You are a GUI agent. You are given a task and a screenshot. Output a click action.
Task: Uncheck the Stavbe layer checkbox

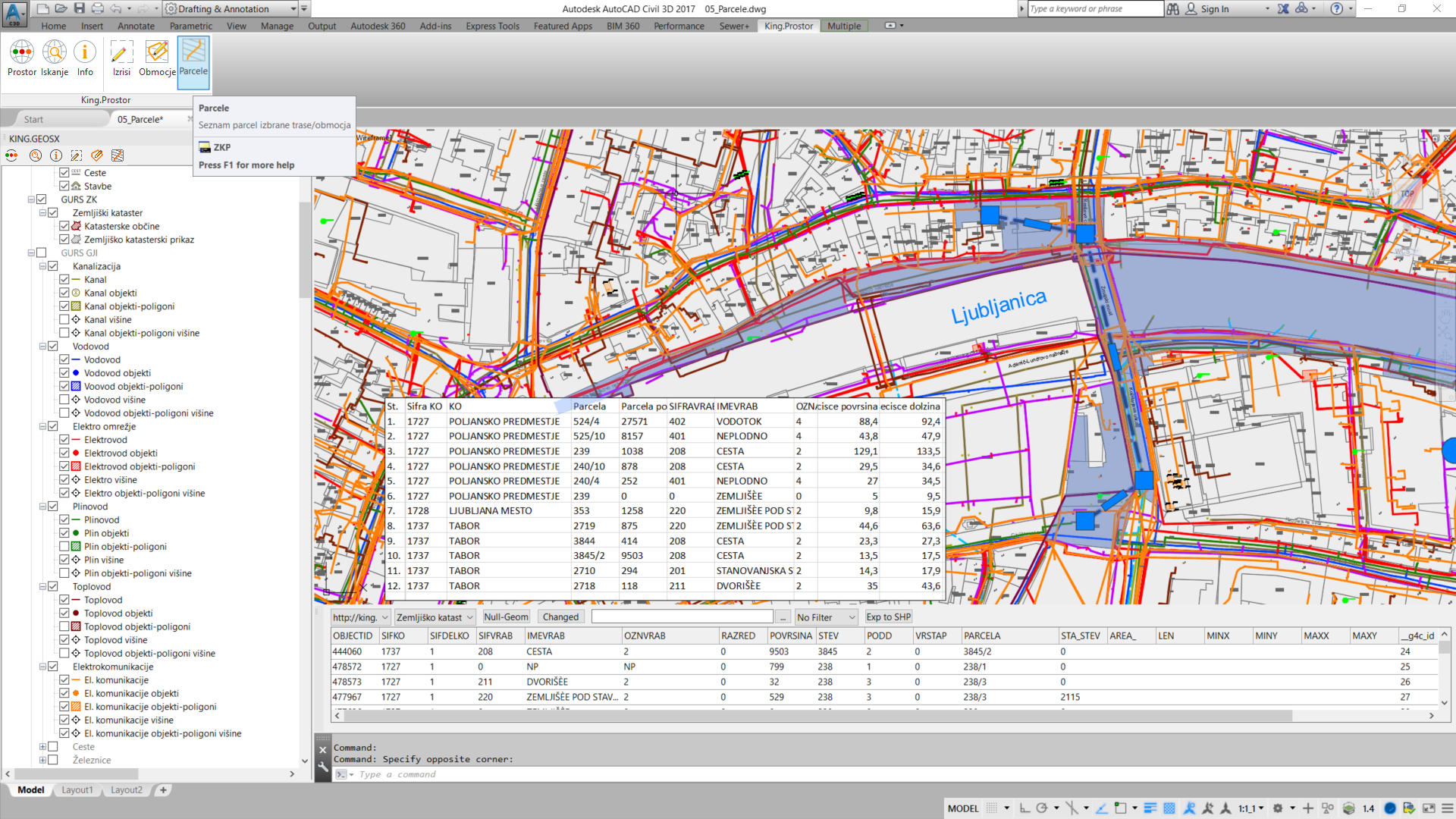pyautogui.click(x=64, y=186)
